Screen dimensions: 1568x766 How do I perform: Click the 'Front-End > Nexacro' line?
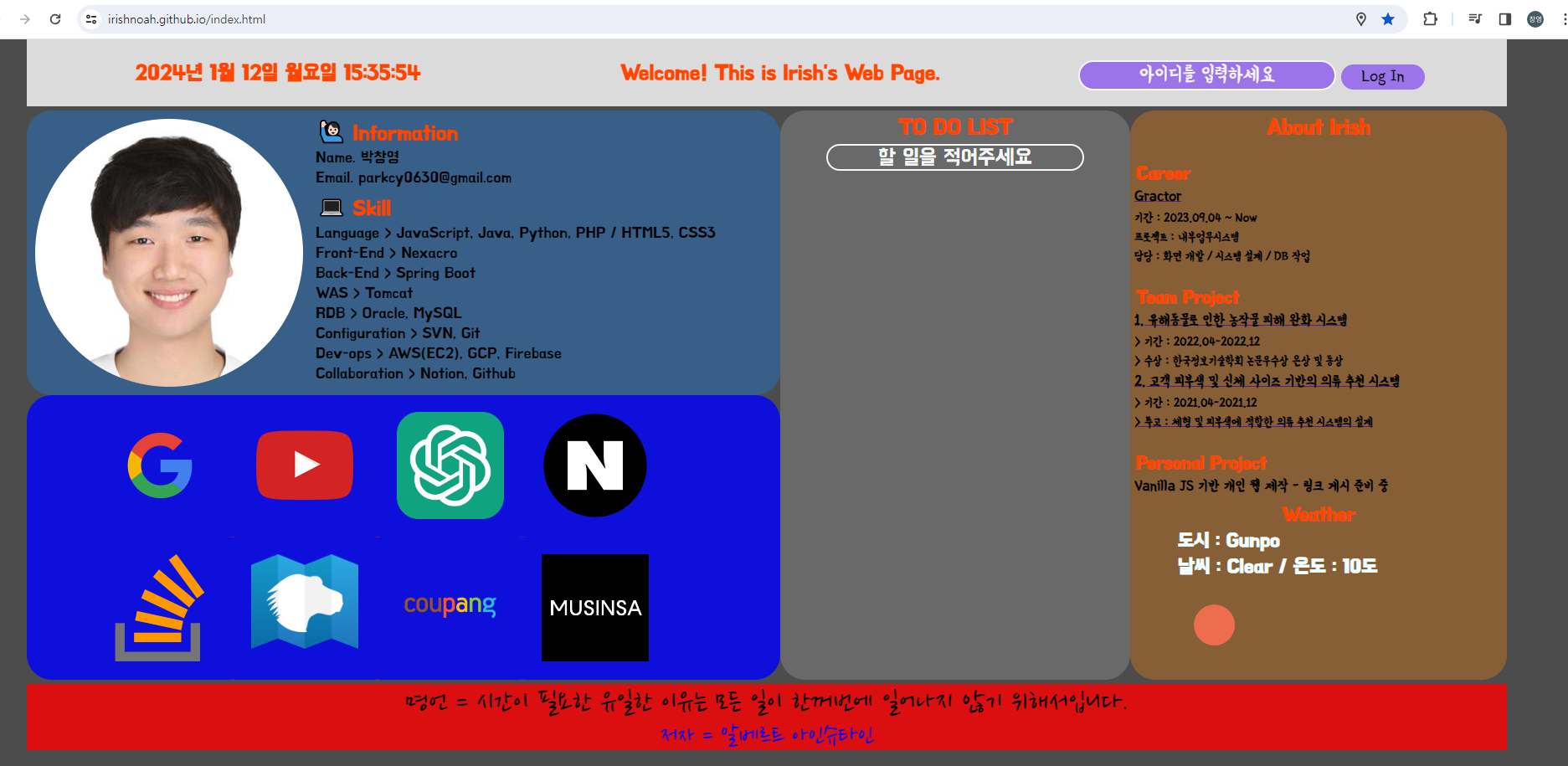click(386, 253)
